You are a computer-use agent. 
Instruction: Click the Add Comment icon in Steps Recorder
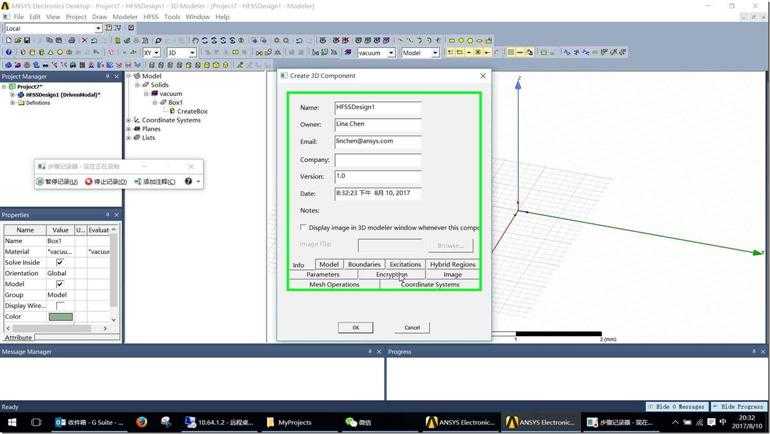138,182
